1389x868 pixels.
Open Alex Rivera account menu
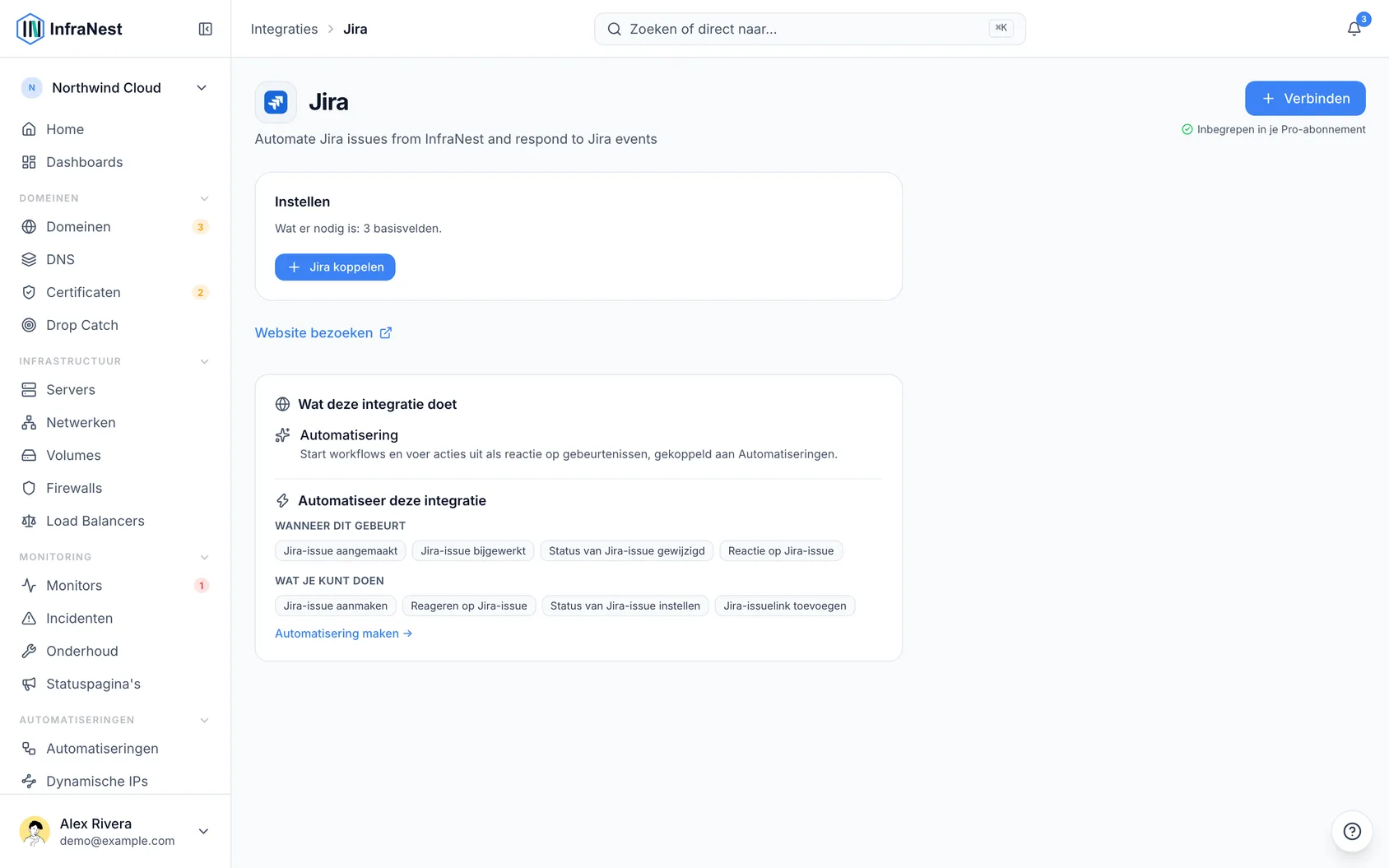click(x=115, y=831)
